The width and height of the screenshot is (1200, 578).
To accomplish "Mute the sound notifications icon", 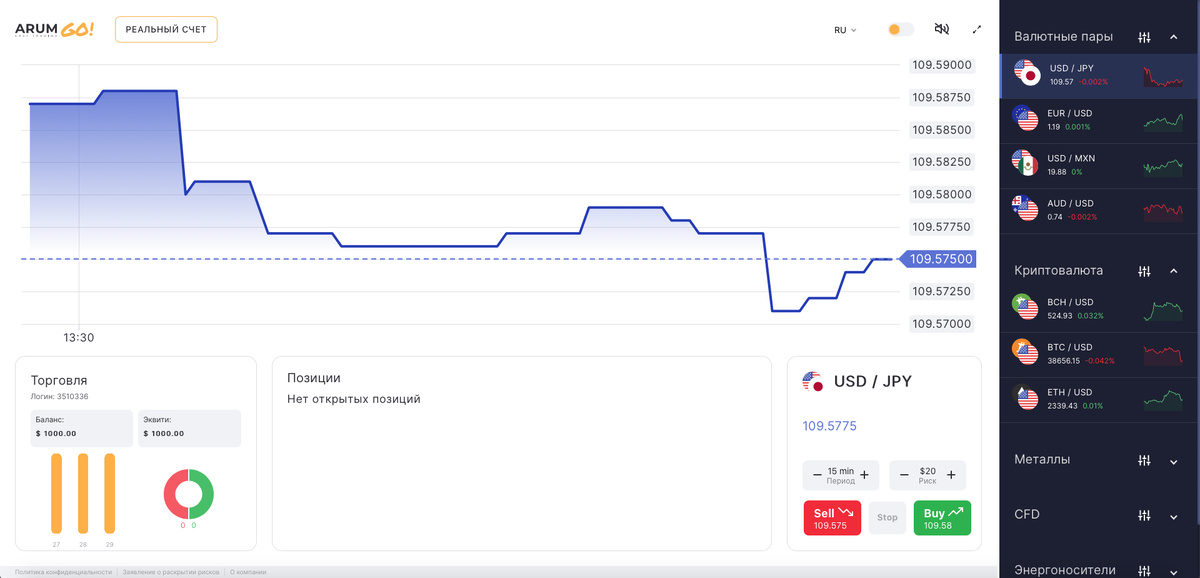I will pos(941,29).
